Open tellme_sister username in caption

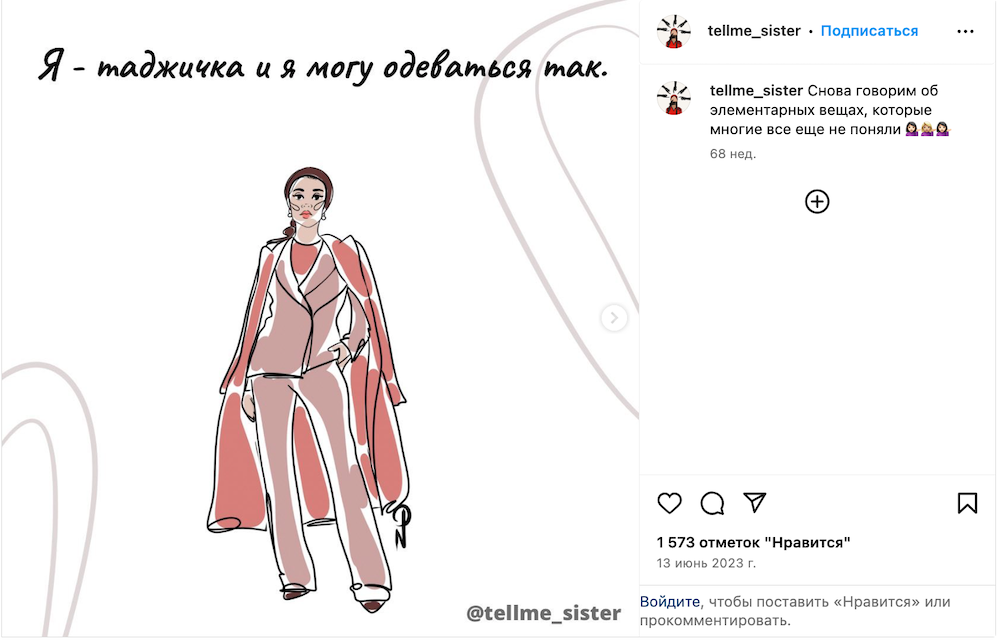[756, 91]
